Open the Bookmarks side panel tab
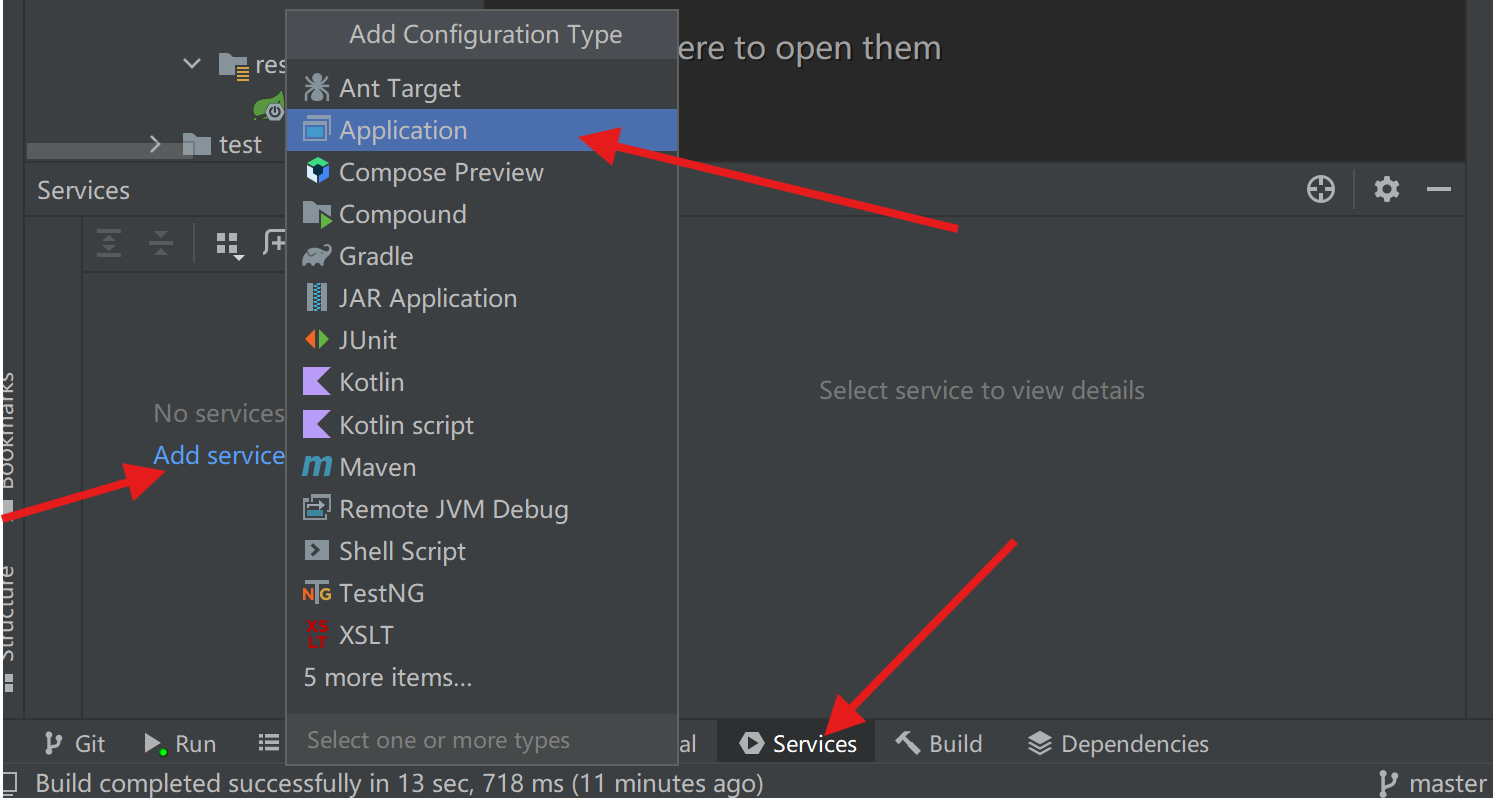 coord(9,440)
